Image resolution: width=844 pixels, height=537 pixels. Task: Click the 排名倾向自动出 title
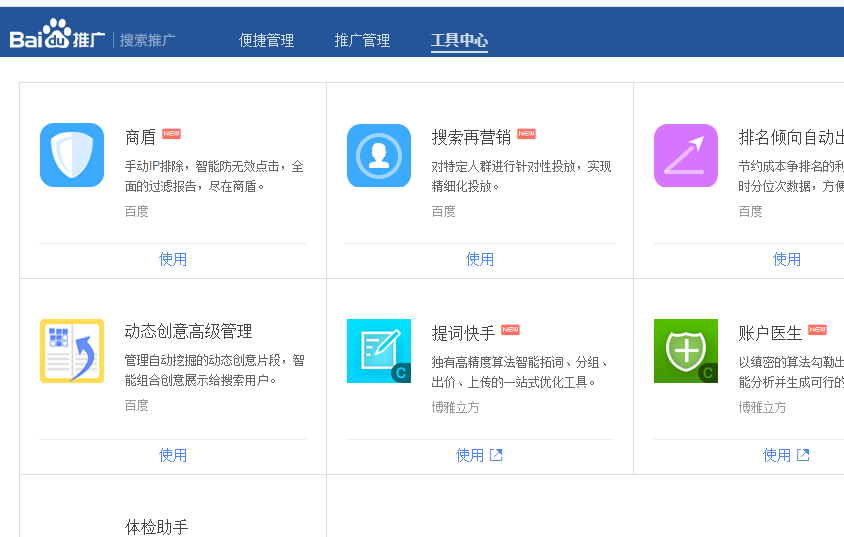(x=791, y=137)
